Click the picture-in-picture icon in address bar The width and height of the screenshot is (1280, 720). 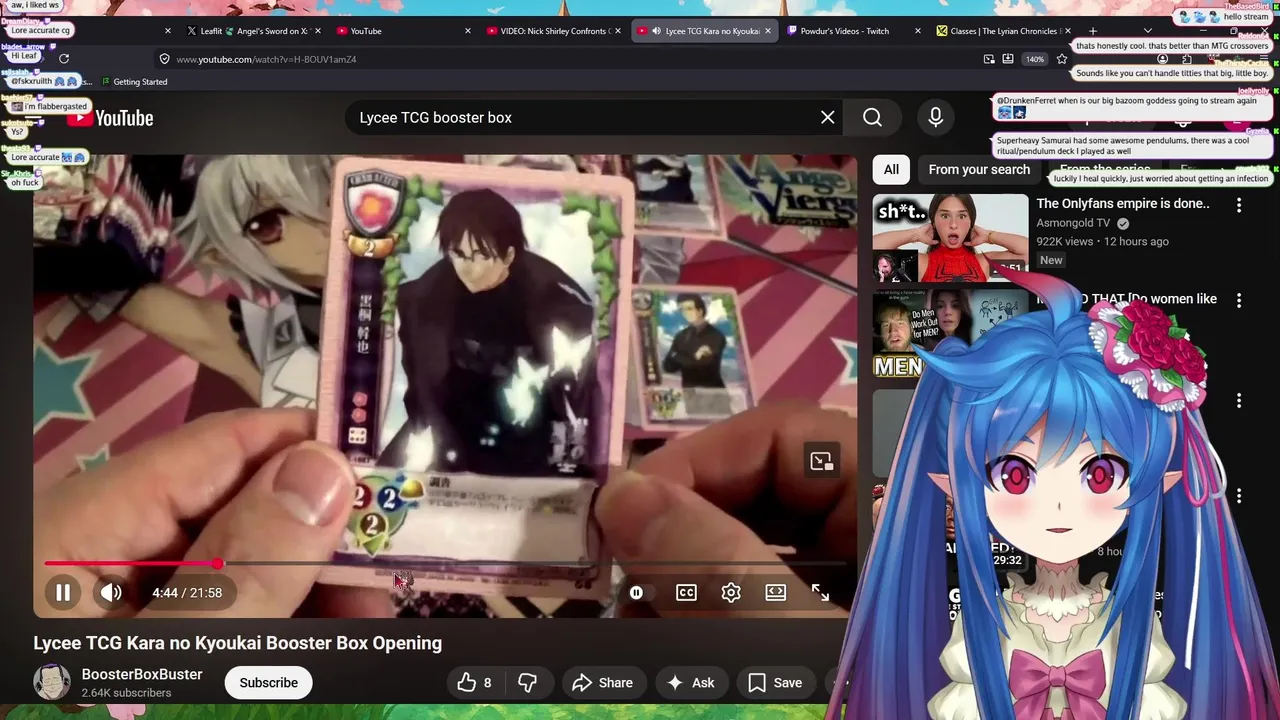tap(989, 59)
